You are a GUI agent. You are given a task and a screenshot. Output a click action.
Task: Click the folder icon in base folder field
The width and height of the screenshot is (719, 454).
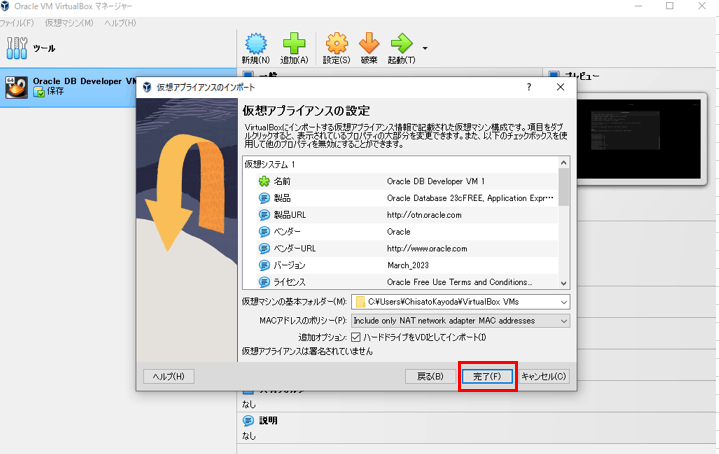click(x=360, y=302)
